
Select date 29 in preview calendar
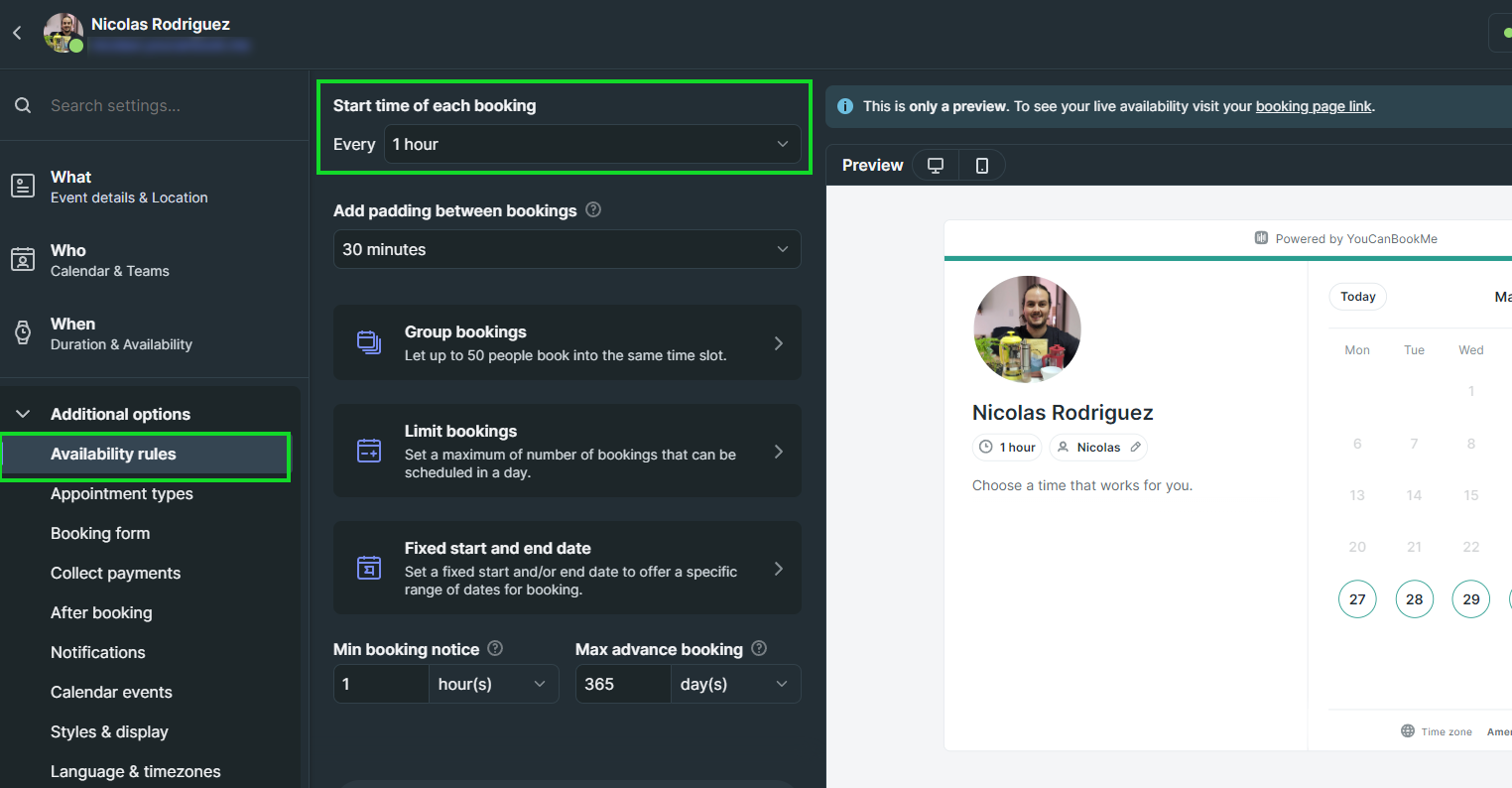1471,598
